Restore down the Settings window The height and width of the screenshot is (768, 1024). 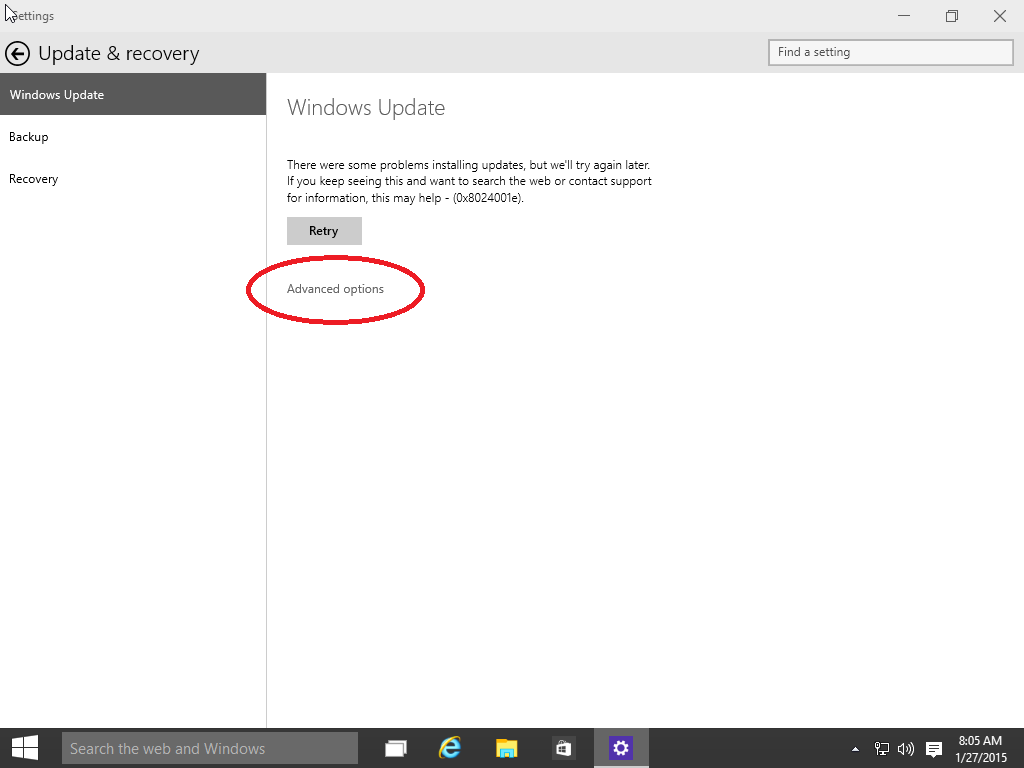pos(952,16)
